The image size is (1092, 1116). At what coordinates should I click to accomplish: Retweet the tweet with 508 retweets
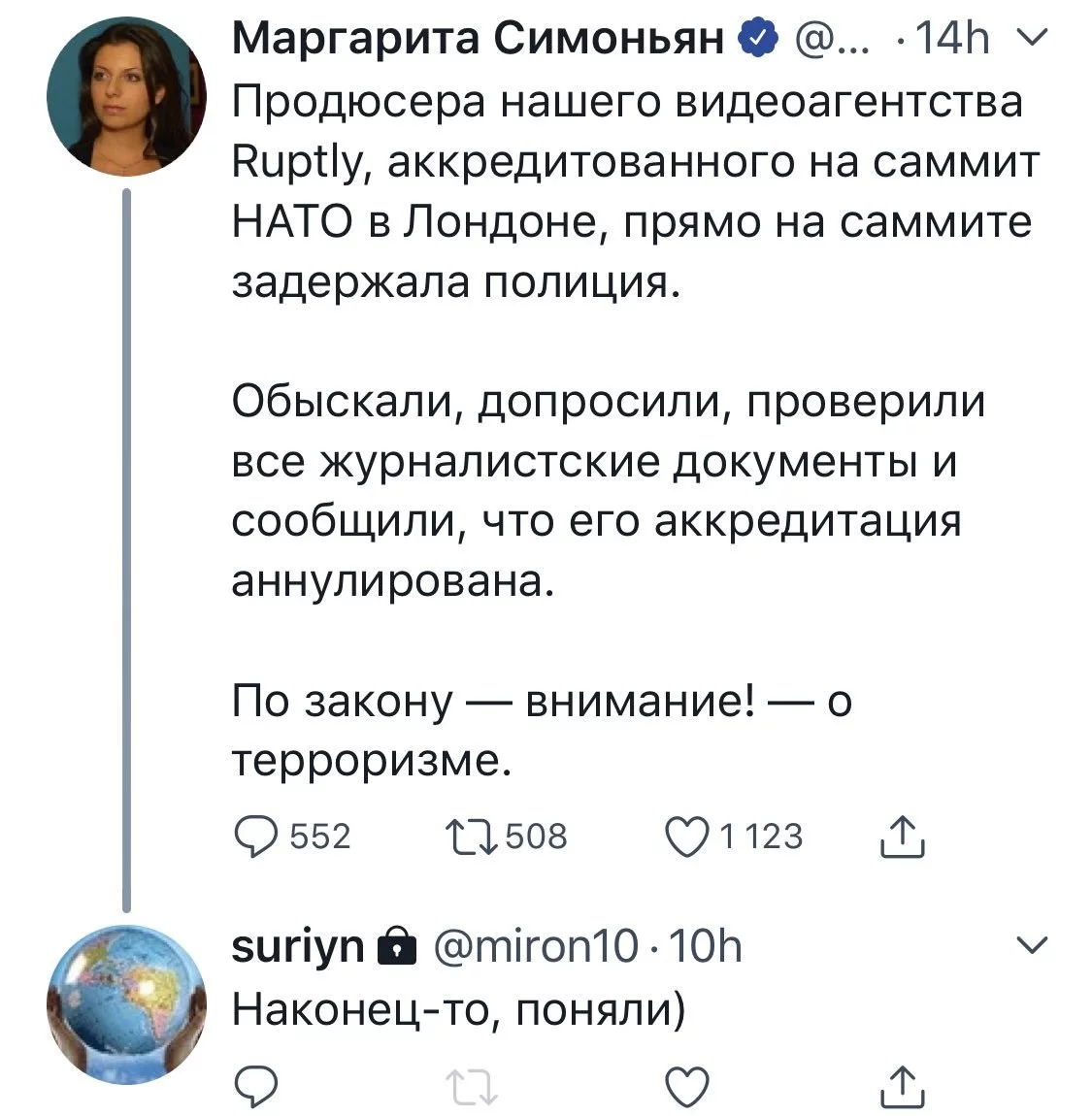469,837
